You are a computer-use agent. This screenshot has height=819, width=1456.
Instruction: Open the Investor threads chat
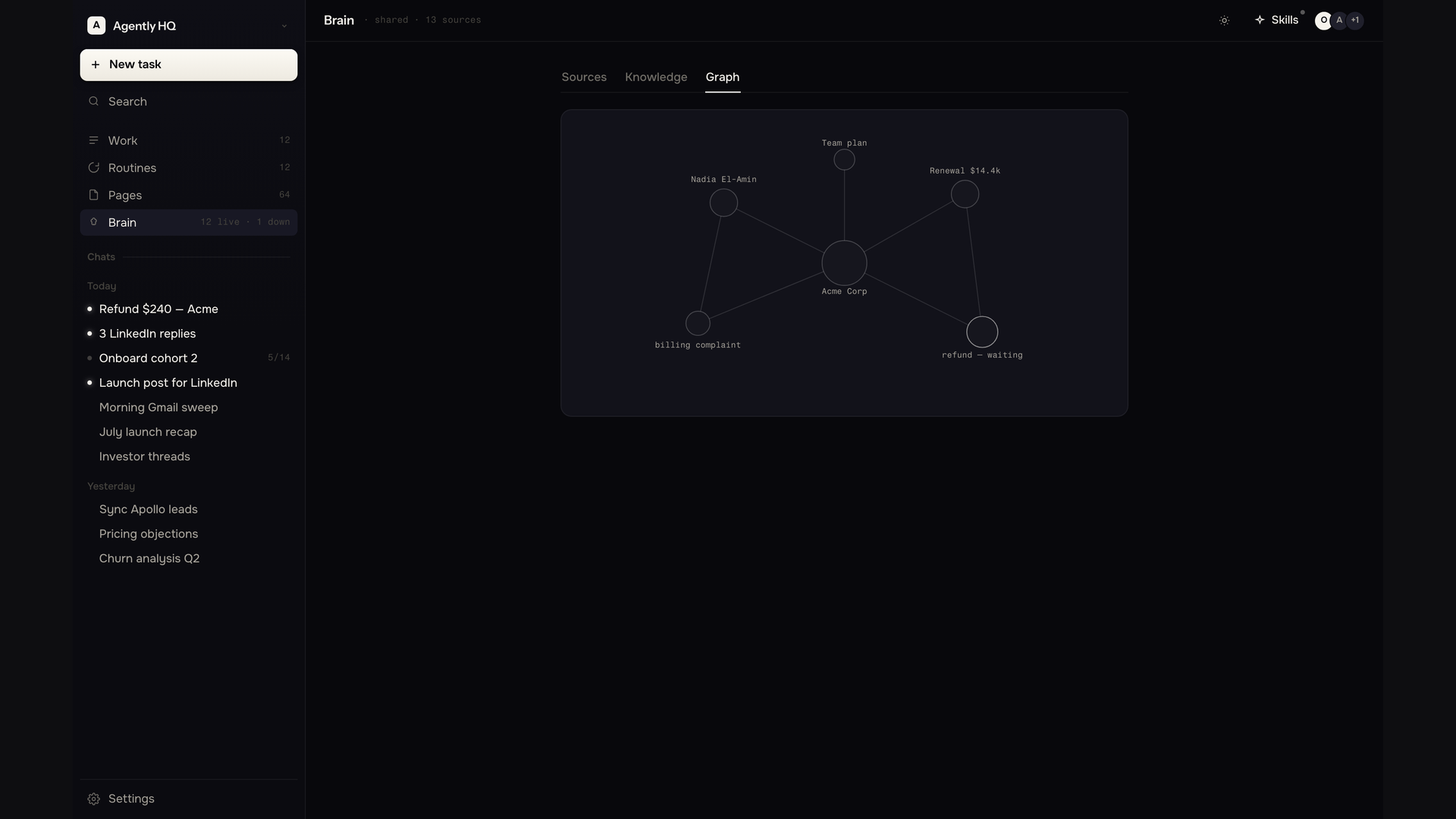[x=189, y=457]
